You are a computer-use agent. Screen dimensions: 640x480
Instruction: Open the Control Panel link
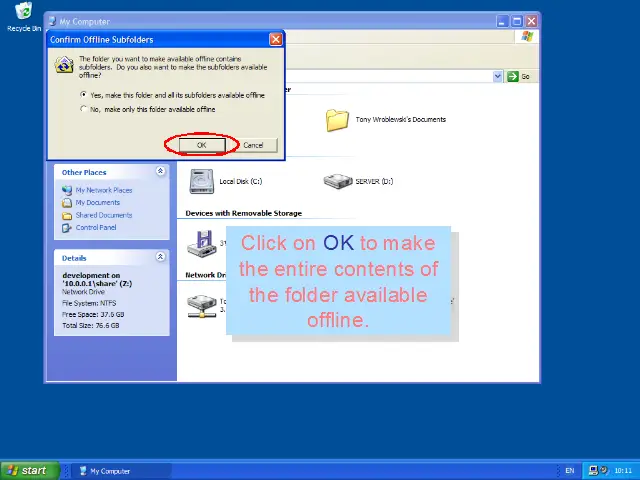point(95,227)
